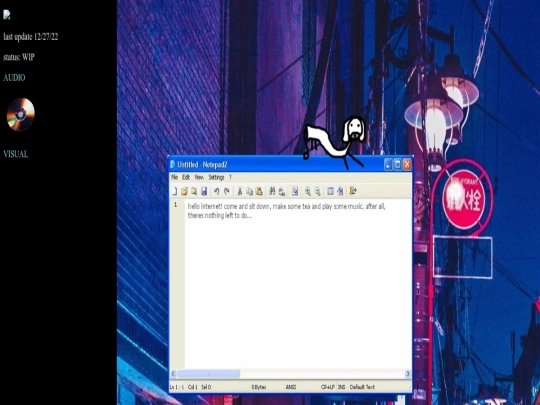Click the 'hello internet!' line of text
The image size is (540, 405).
287,207
